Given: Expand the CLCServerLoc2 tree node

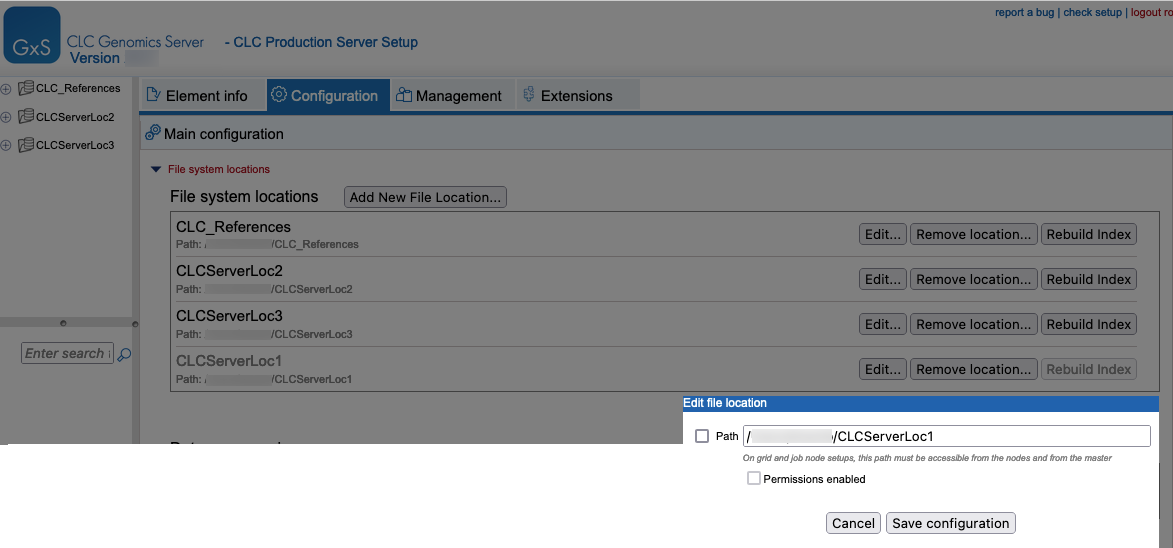Looking at the screenshot, I should click(x=6, y=117).
